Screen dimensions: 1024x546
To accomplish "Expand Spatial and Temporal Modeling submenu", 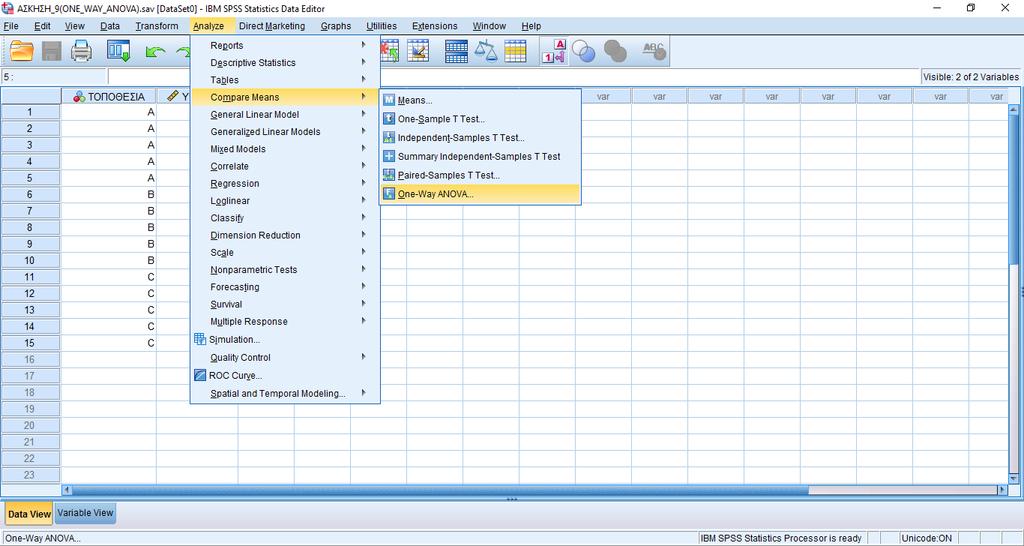I will point(285,394).
